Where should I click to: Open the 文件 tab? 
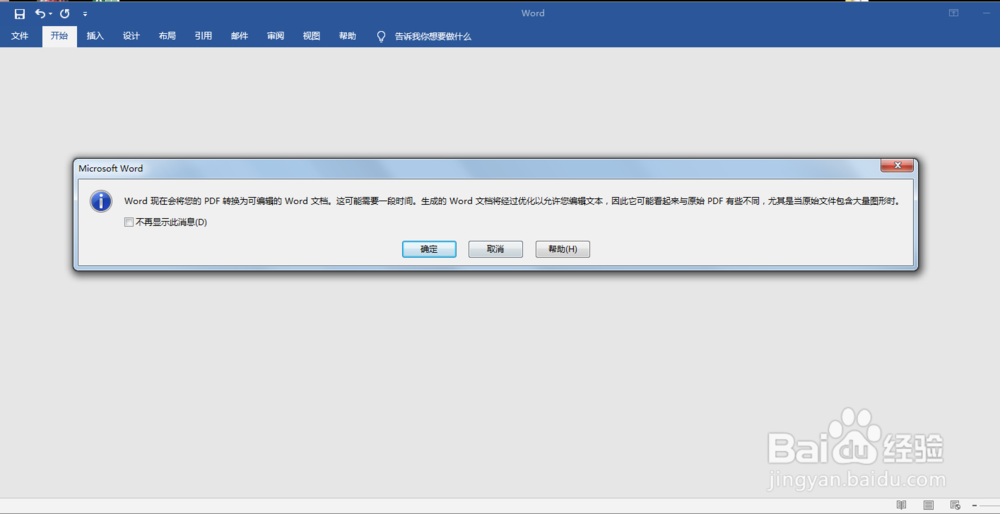pos(20,36)
